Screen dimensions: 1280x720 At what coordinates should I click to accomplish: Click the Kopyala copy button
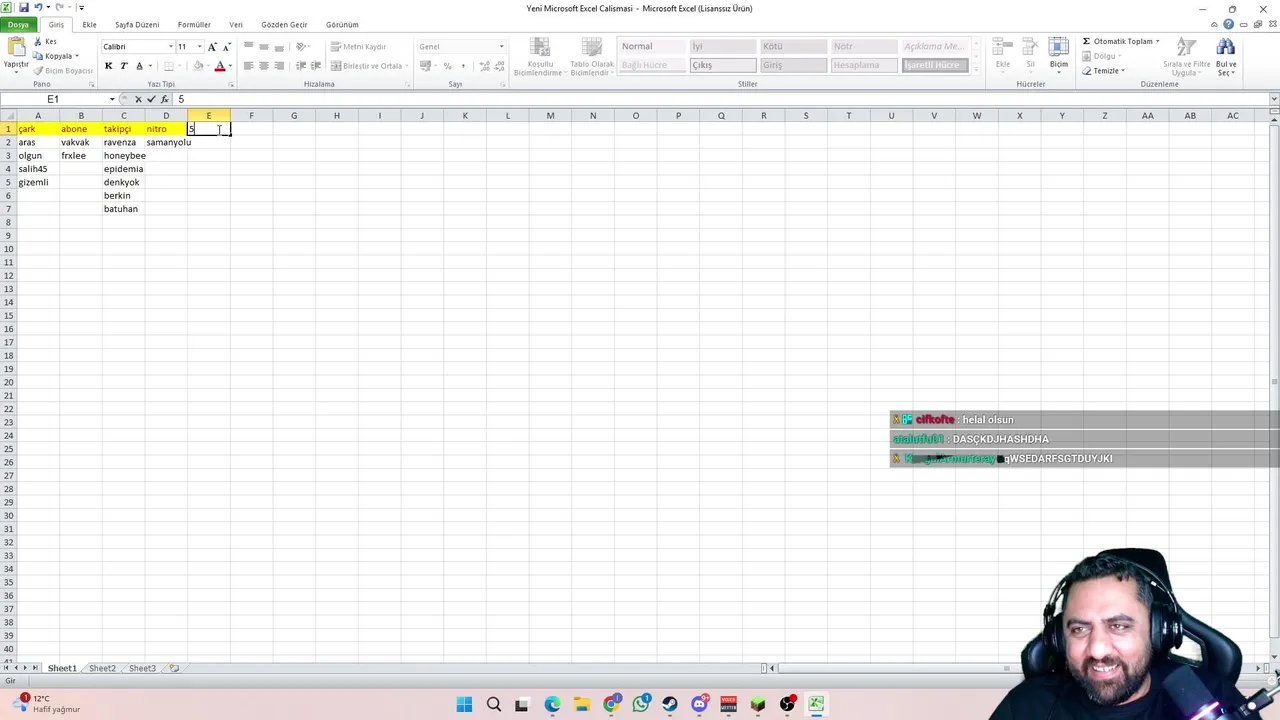(55, 56)
